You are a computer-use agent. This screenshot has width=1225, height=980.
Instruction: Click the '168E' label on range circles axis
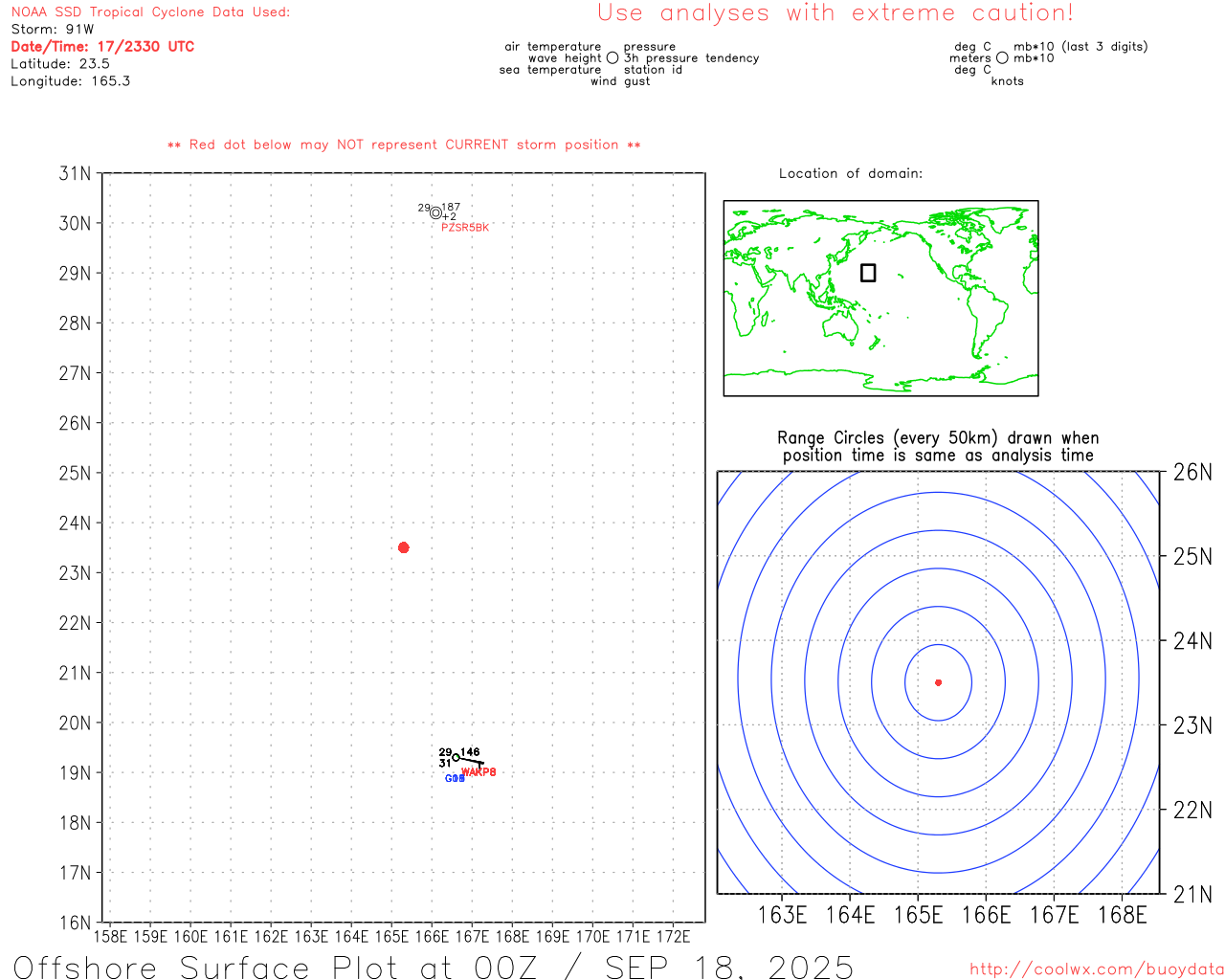tap(1122, 915)
